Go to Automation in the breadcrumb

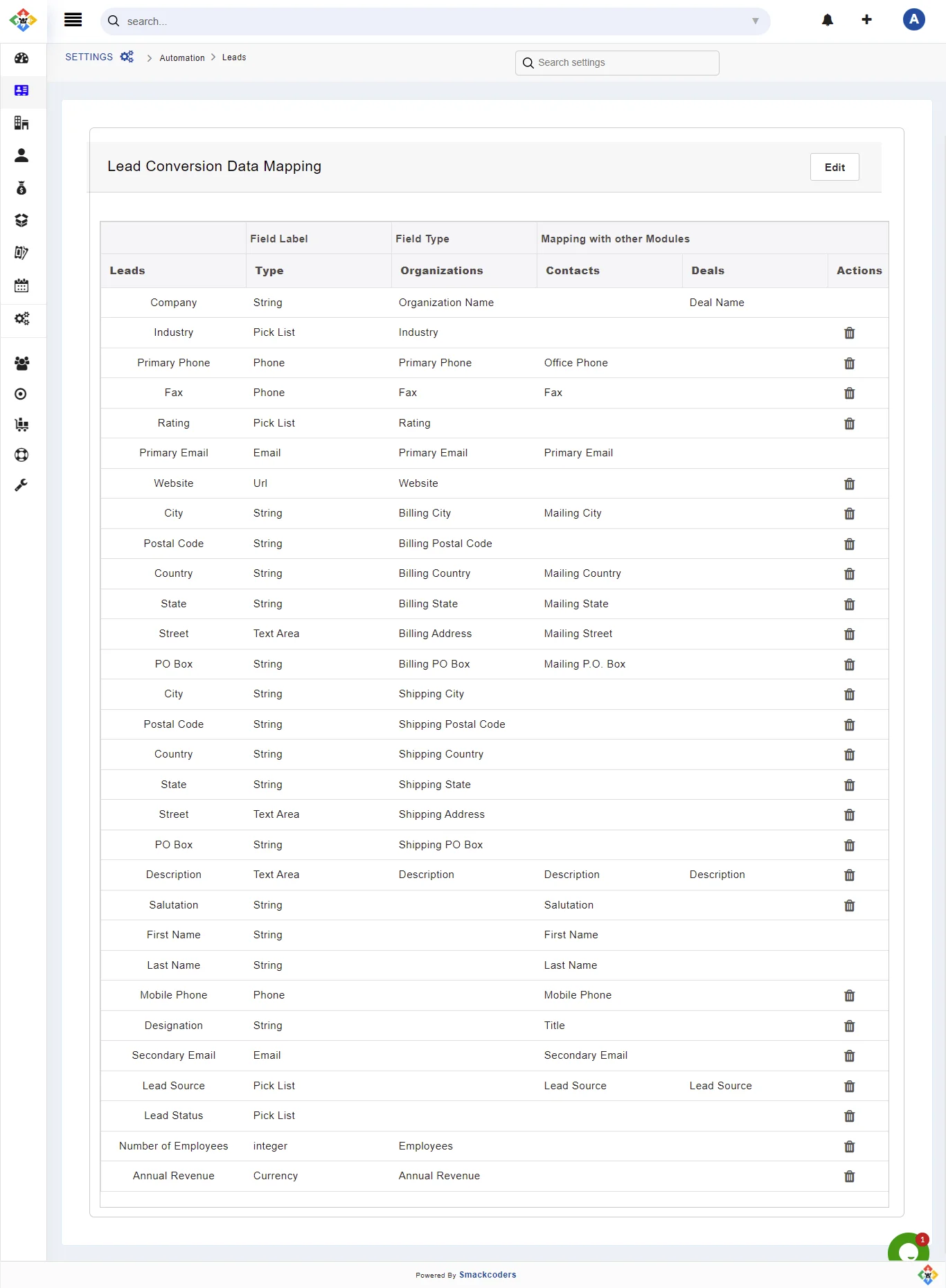click(182, 58)
